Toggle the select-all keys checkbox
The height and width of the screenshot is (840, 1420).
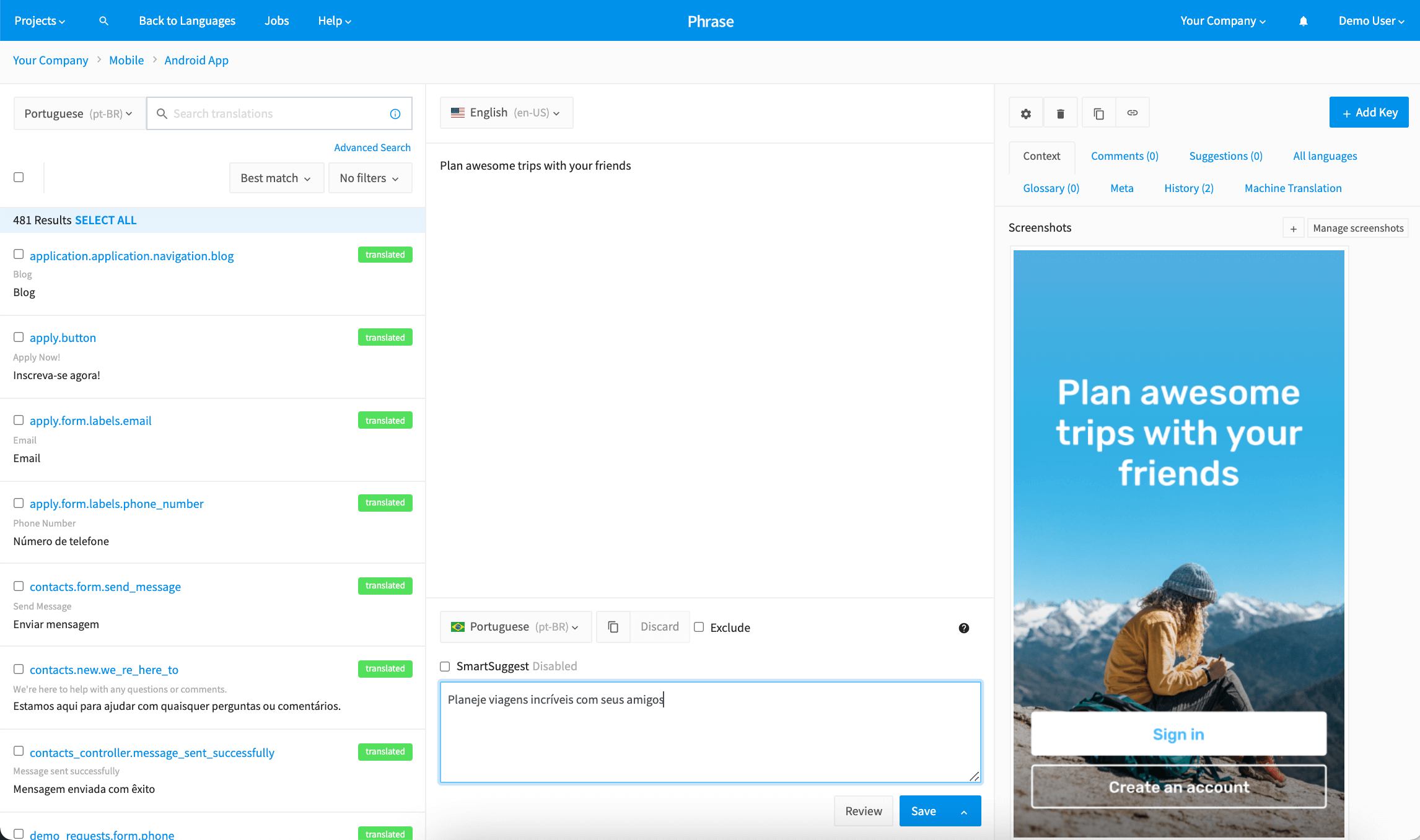[x=19, y=177]
